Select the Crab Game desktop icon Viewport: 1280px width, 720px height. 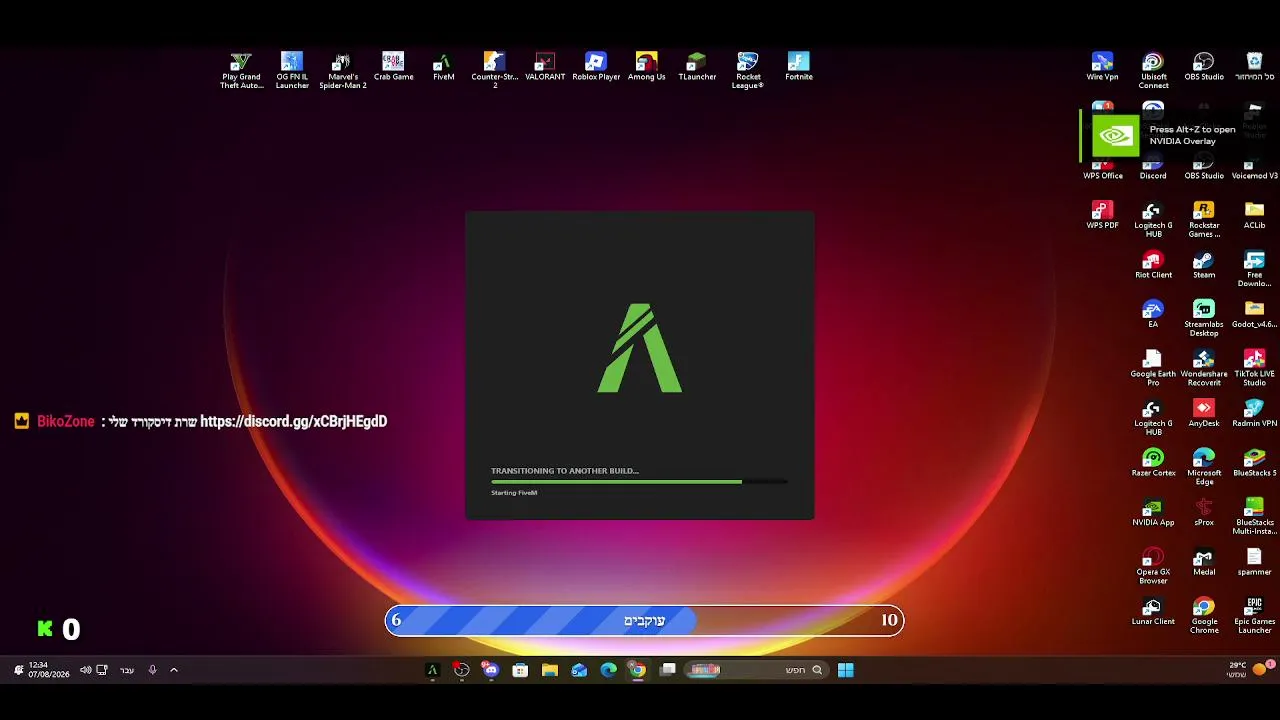coord(393,67)
